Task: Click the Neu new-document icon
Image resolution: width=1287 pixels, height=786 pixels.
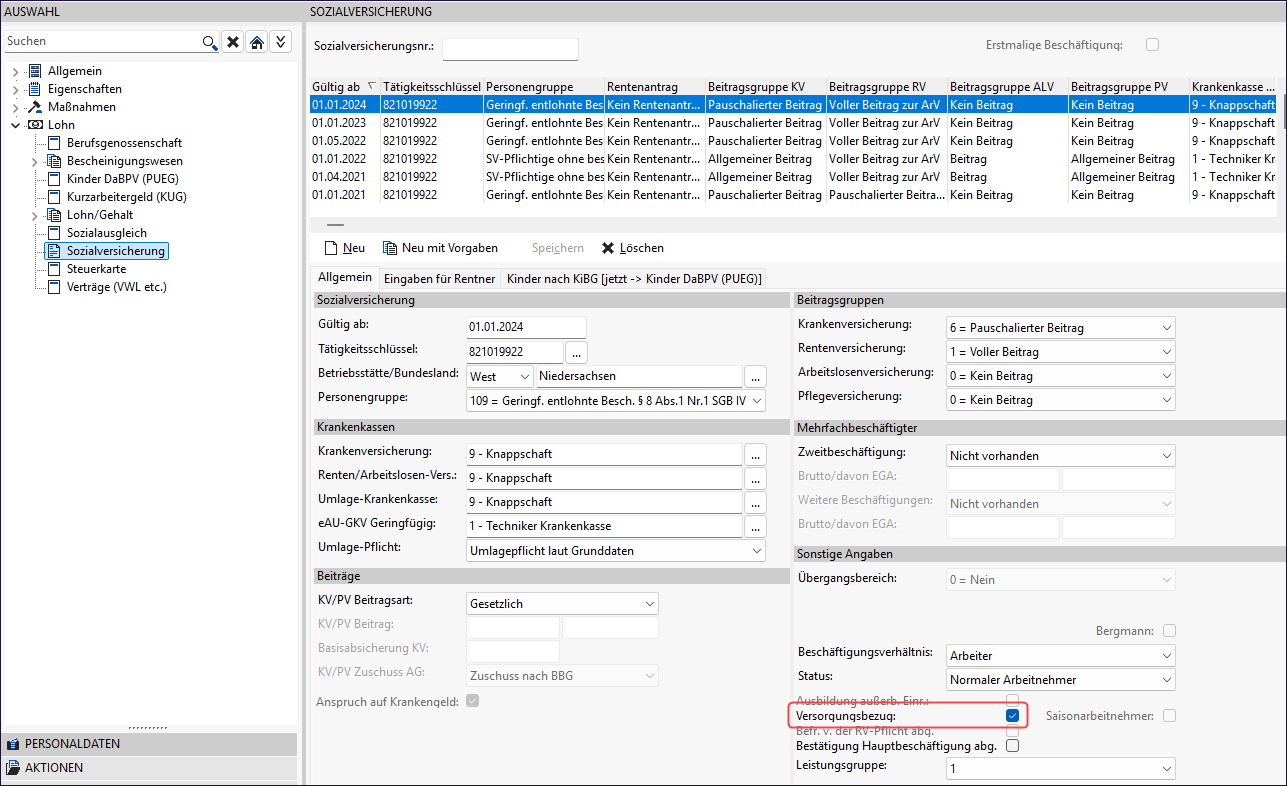Action: [331, 248]
